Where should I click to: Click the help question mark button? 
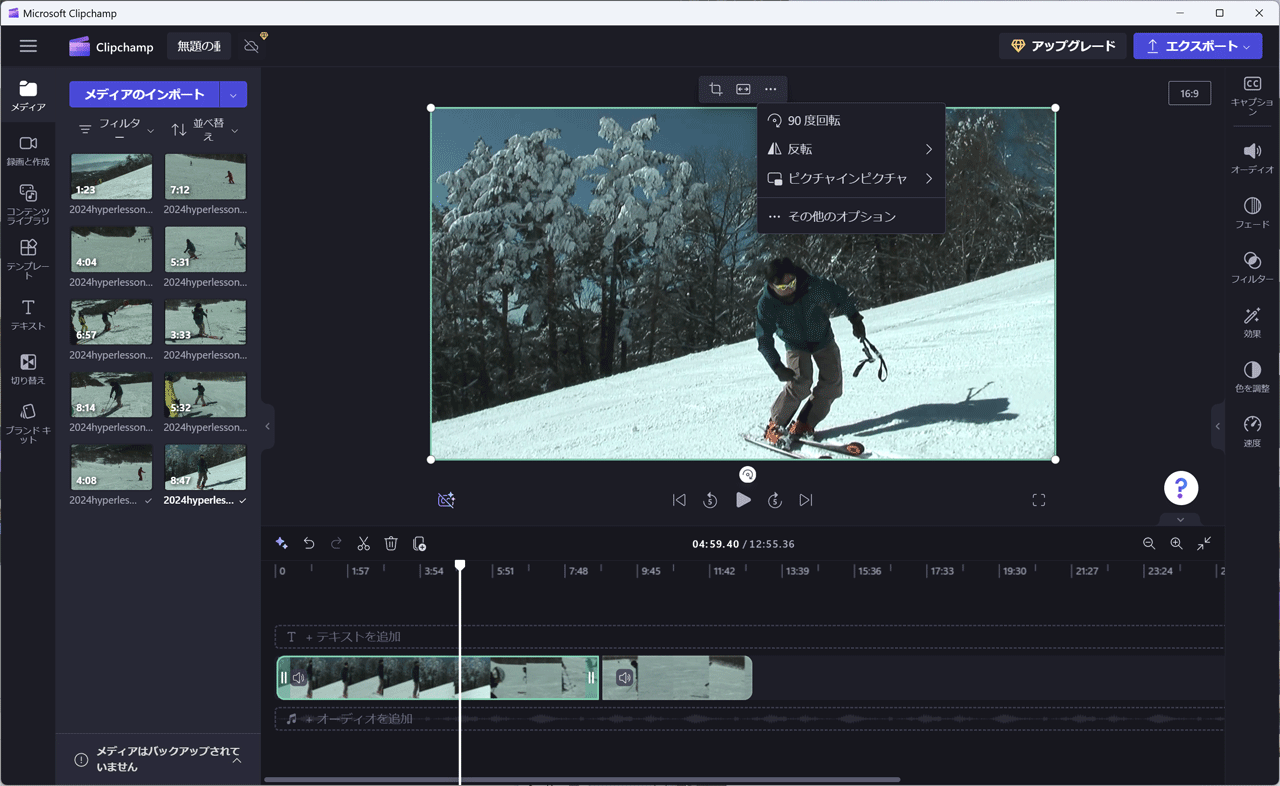pos(1181,488)
